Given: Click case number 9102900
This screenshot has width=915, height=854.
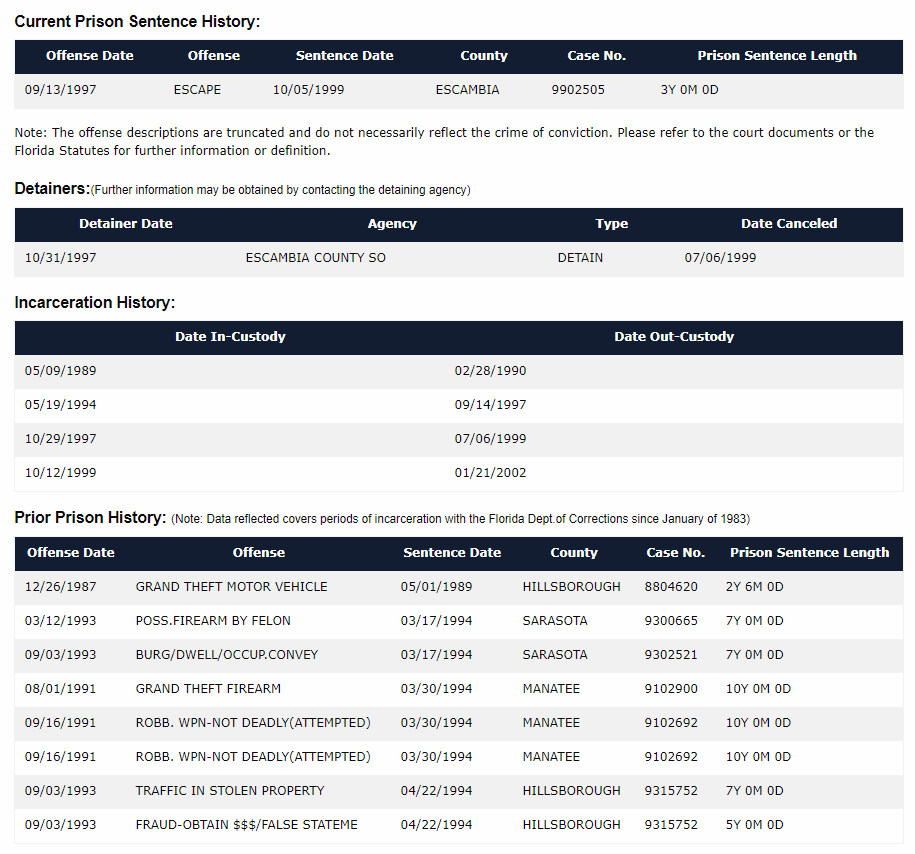Looking at the screenshot, I should (671, 689).
